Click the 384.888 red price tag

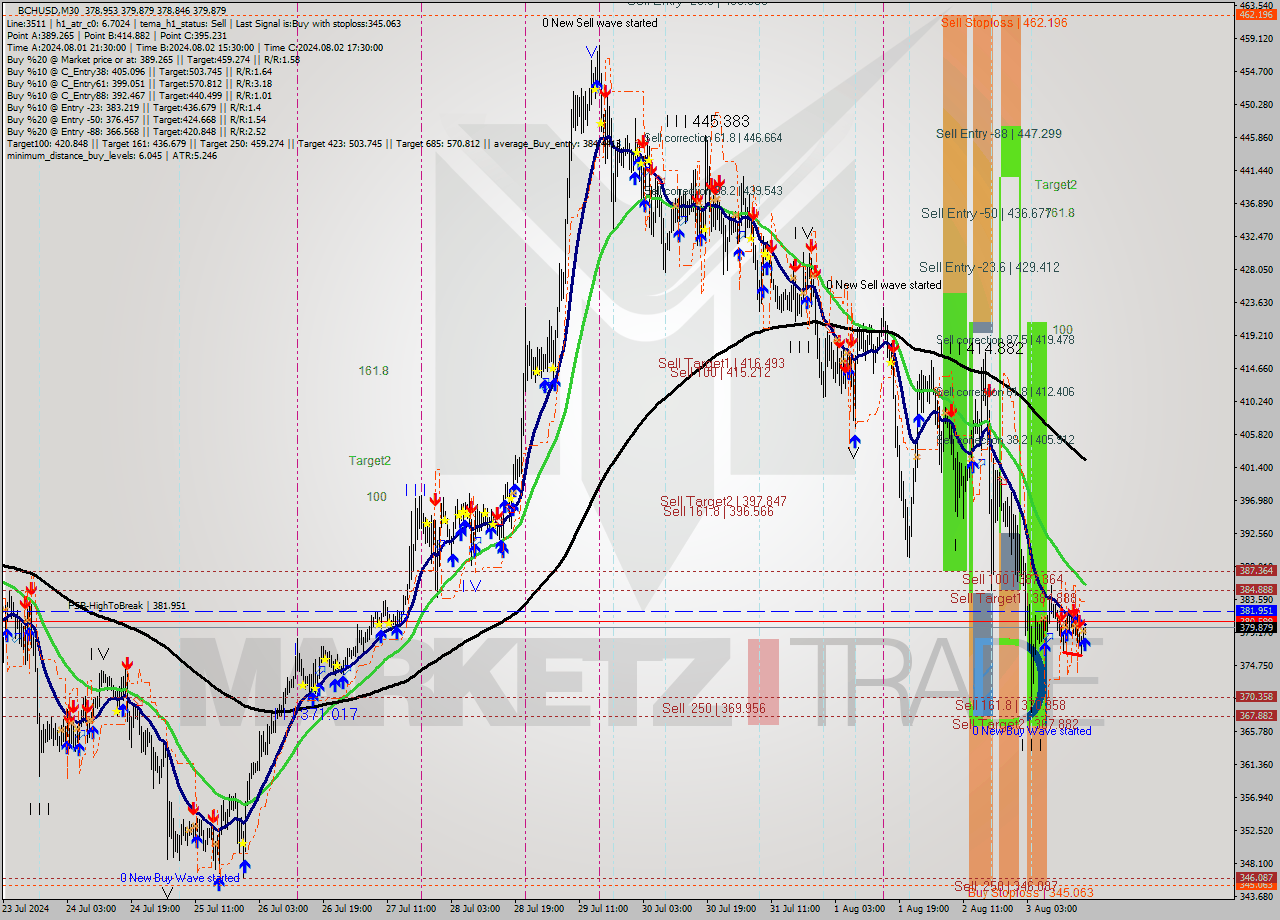click(1257, 589)
